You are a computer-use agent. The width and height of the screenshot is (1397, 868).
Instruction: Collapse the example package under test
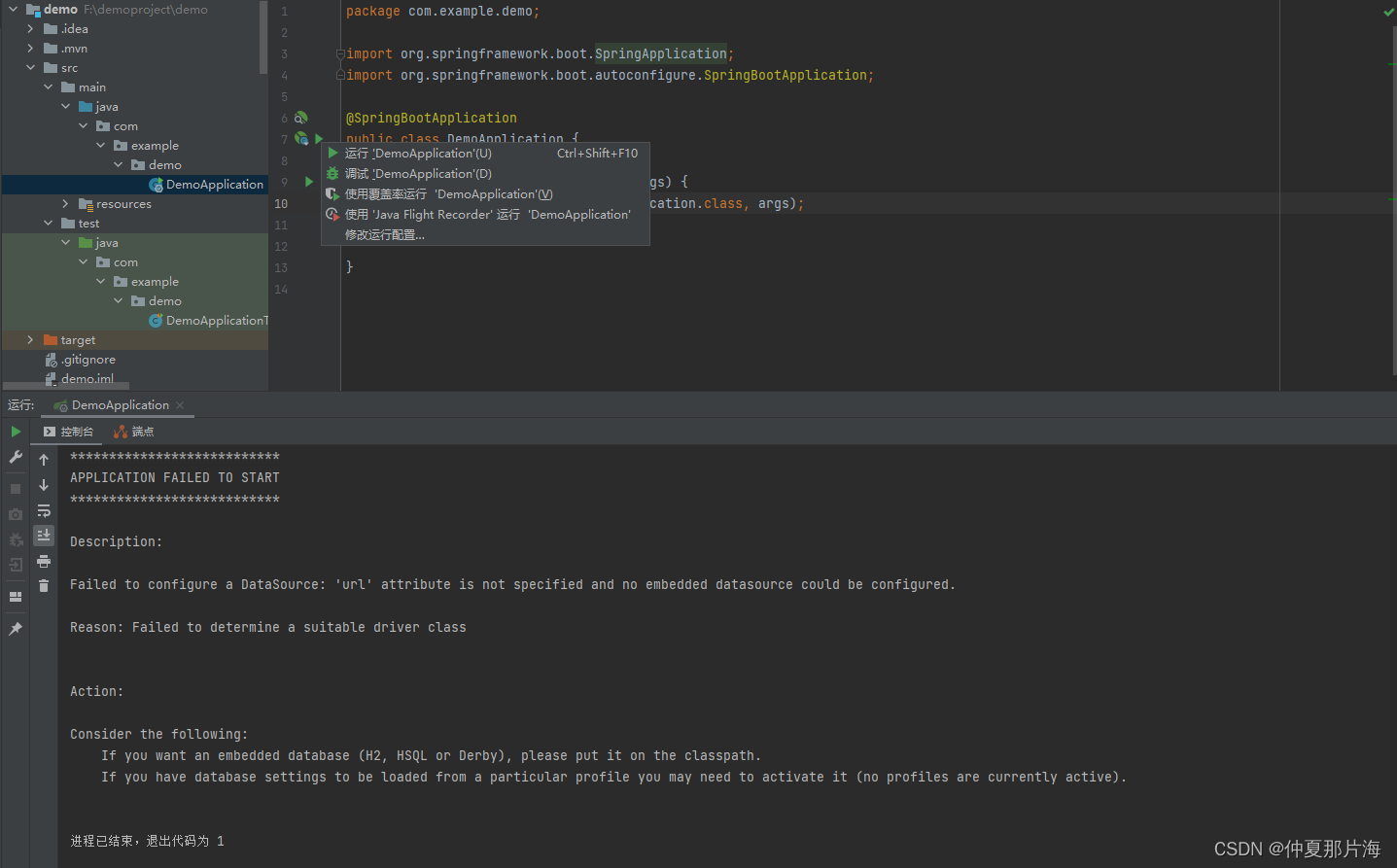100,282
